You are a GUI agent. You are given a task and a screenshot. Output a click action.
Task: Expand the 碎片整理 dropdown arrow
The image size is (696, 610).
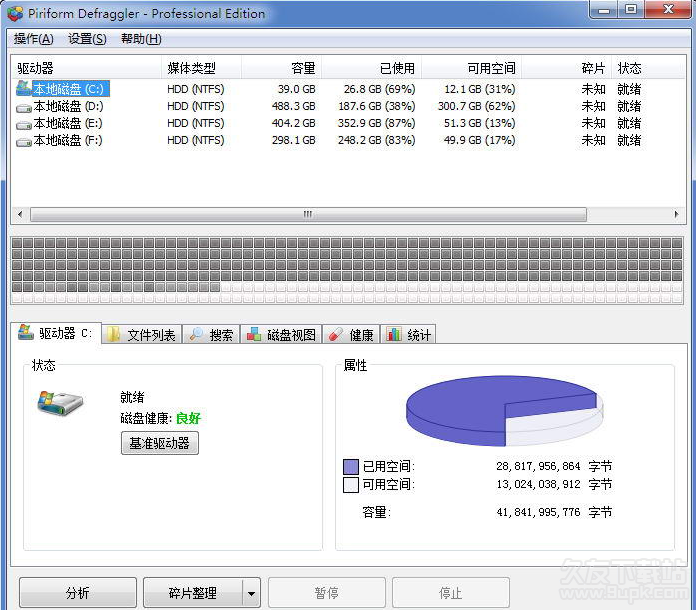(252, 593)
